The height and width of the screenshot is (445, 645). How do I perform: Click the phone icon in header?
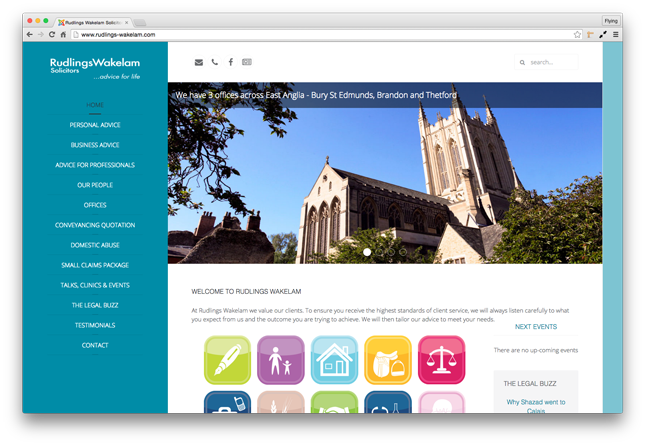coord(215,62)
